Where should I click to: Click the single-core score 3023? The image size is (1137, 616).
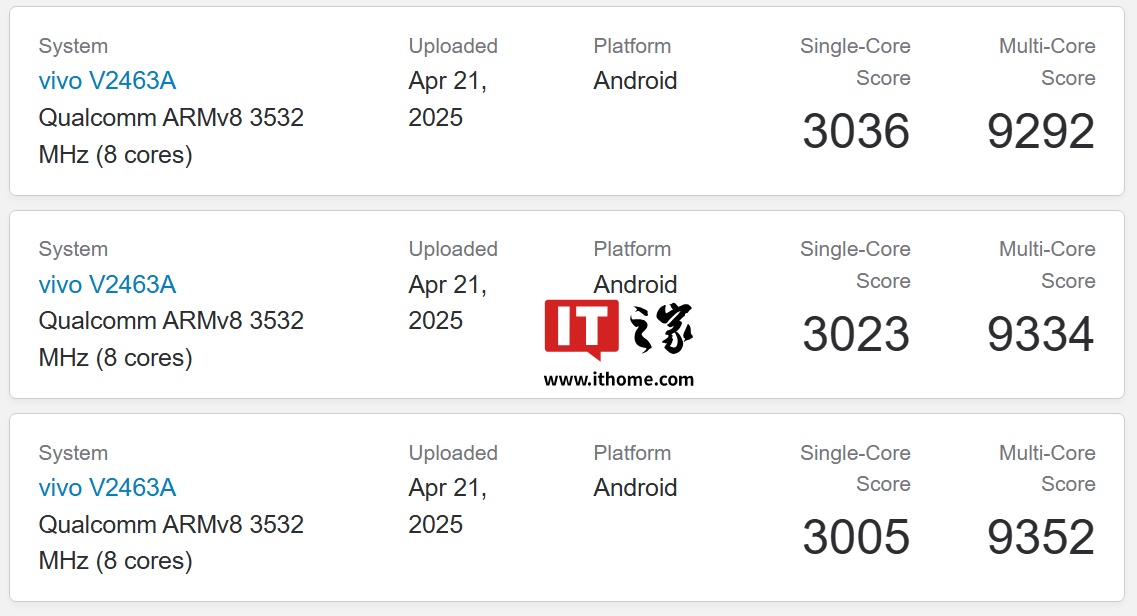coord(856,335)
